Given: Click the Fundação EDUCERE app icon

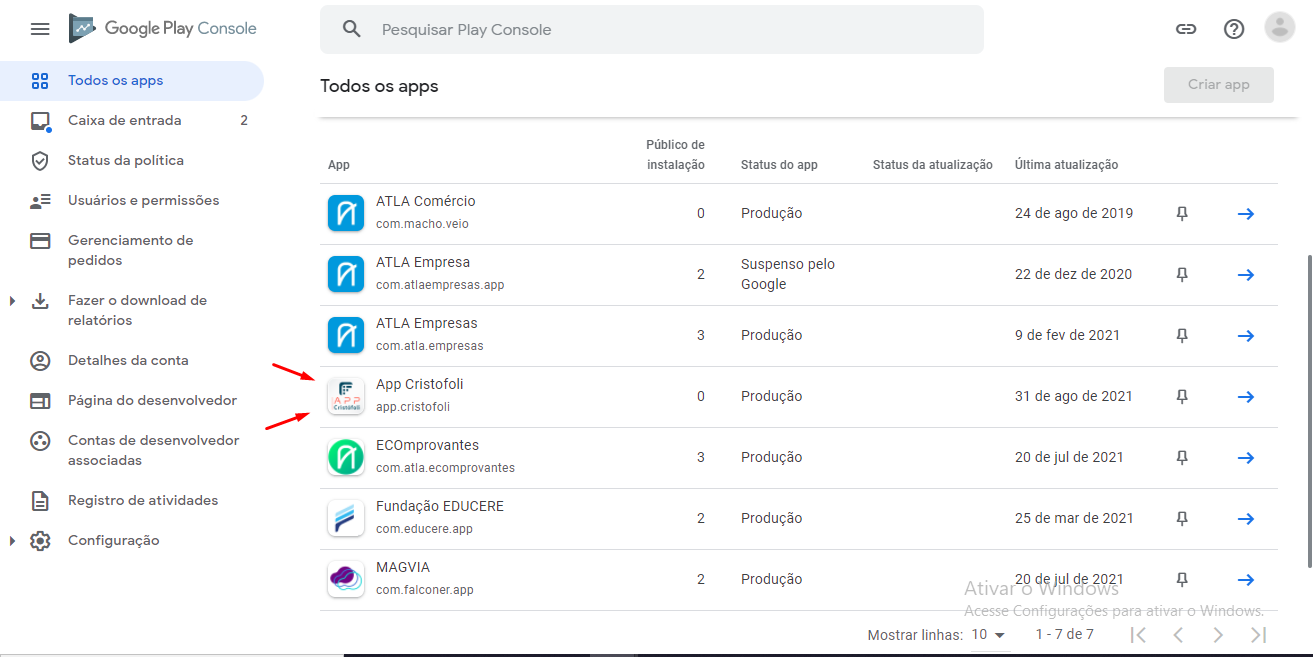Looking at the screenshot, I should pos(346,518).
